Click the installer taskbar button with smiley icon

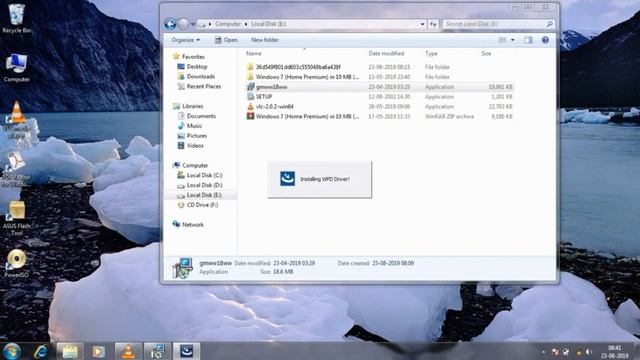click(187, 351)
